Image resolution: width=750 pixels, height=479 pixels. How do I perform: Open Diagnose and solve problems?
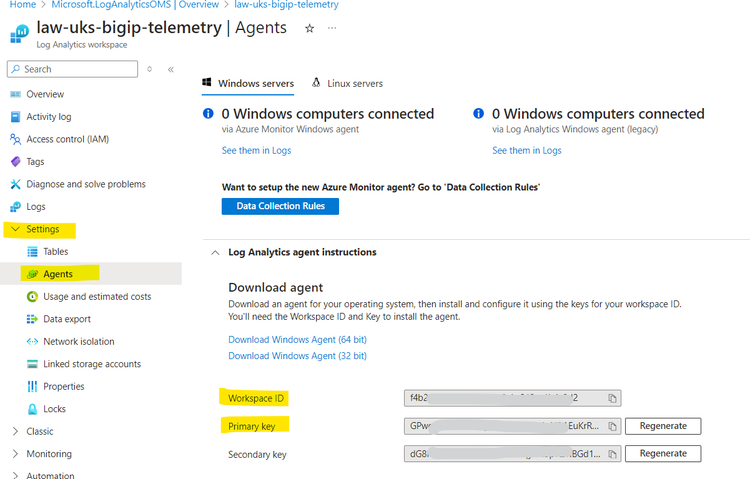click(85, 184)
